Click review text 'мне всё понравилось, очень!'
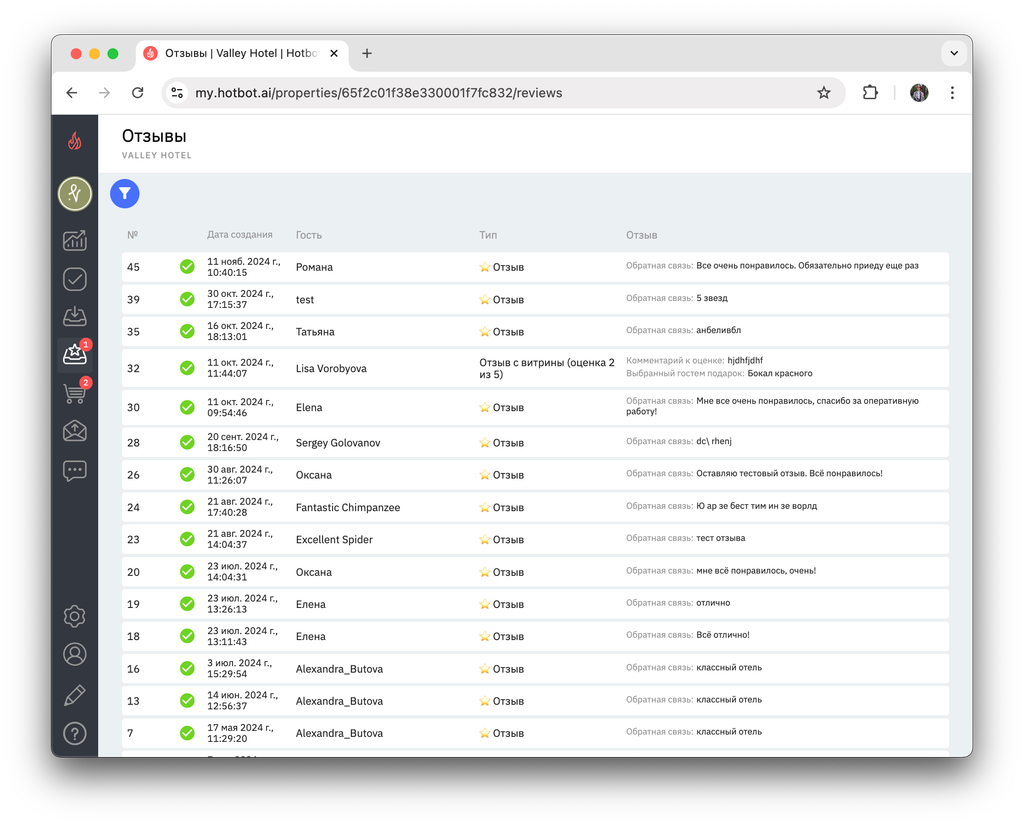This screenshot has width=1024, height=825. click(x=756, y=570)
